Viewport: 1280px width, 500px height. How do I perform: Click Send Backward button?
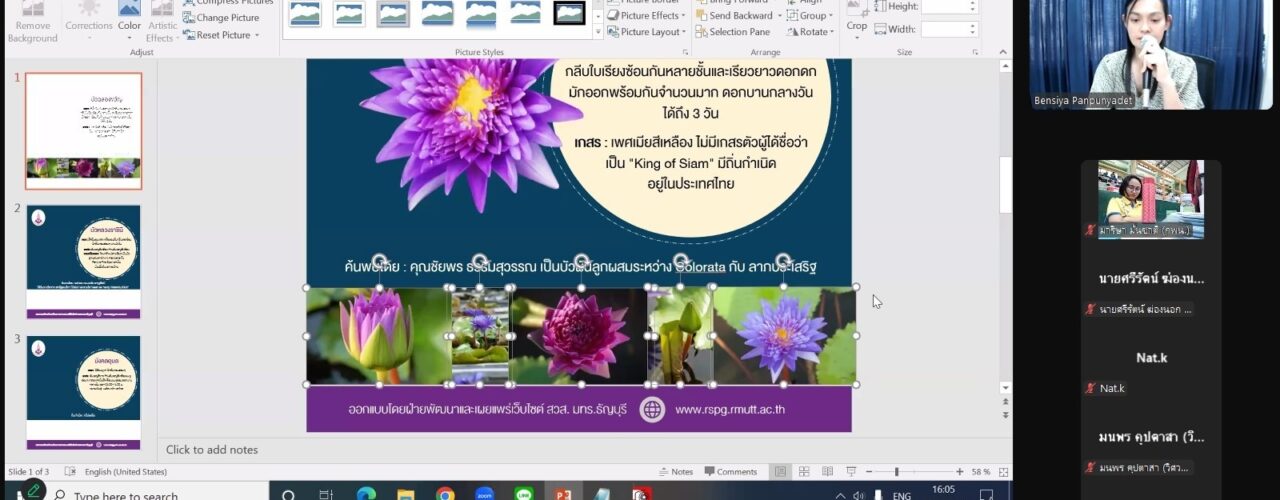(x=733, y=16)
